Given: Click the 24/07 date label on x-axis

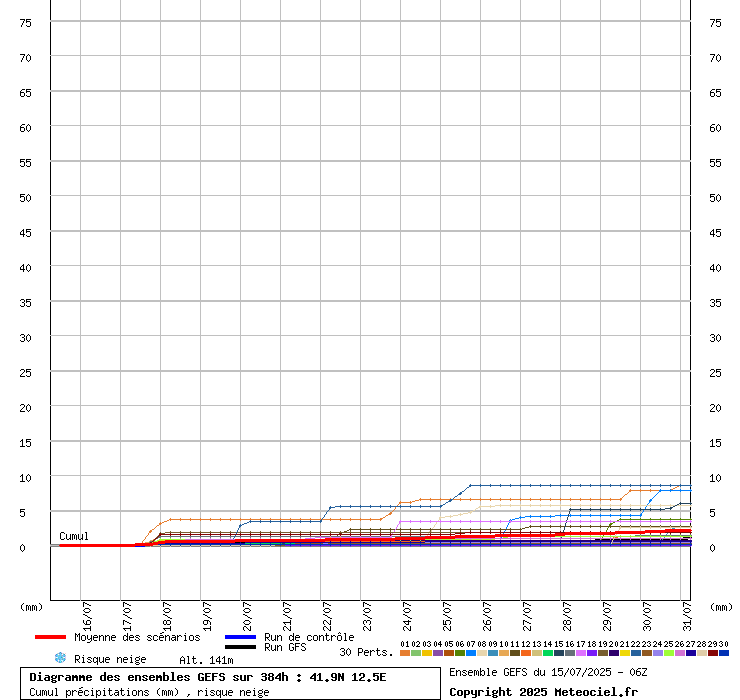Looking at the screenshot, I should [407, 616].
